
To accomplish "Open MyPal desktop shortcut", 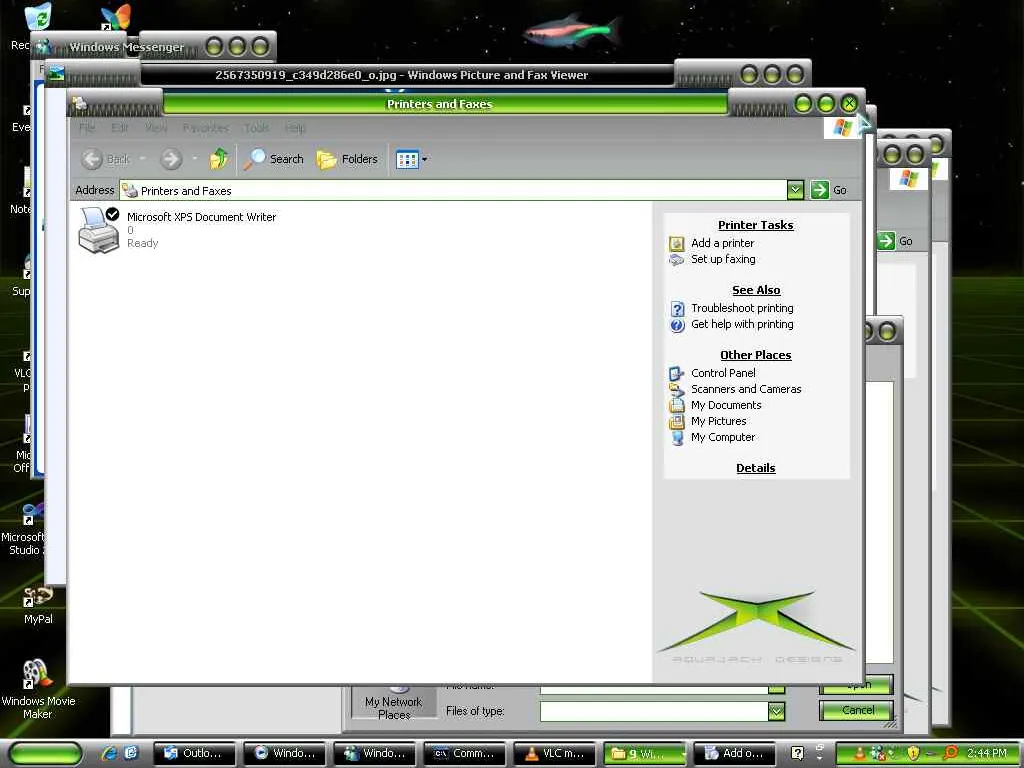I will 38,605.
